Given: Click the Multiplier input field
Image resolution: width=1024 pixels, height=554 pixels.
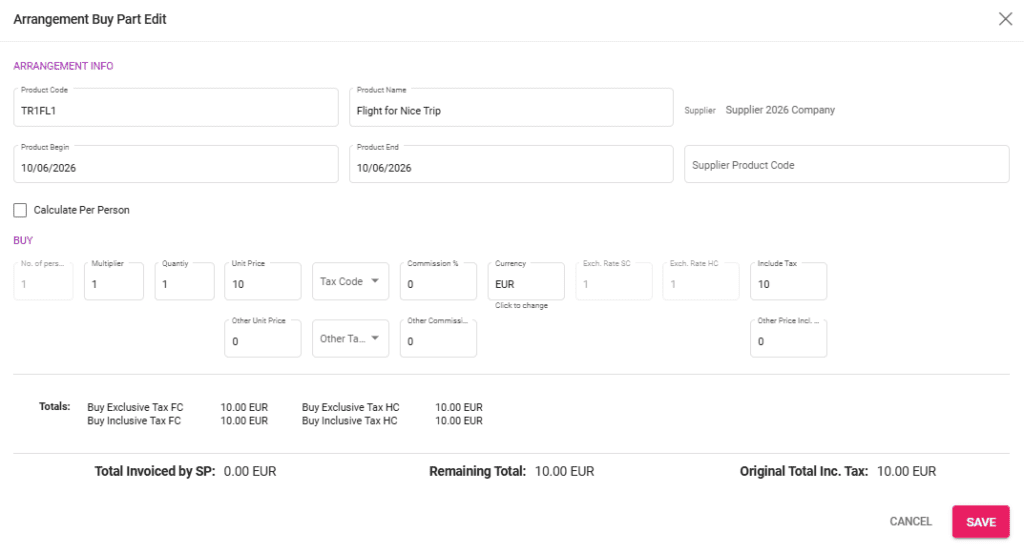Looking at the screenshot, I should pos(114,284).
